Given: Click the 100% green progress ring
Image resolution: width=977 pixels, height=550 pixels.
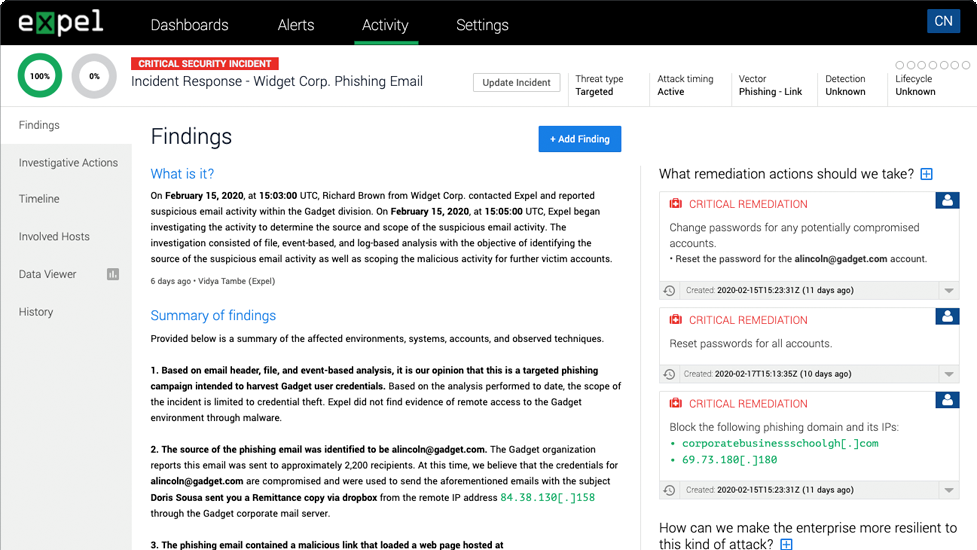Looking at the screenshot, I should 40,76.
